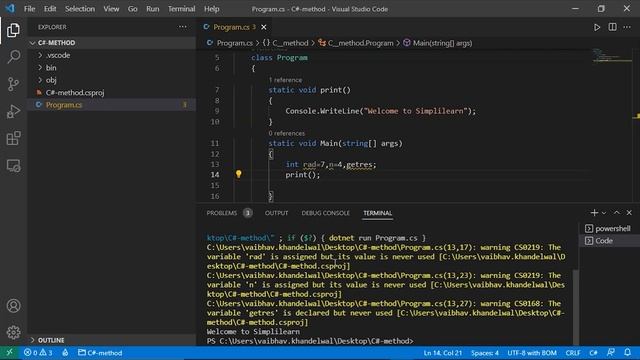
Task: Change indentation via Spaces: 4
Action: point(485,353)
